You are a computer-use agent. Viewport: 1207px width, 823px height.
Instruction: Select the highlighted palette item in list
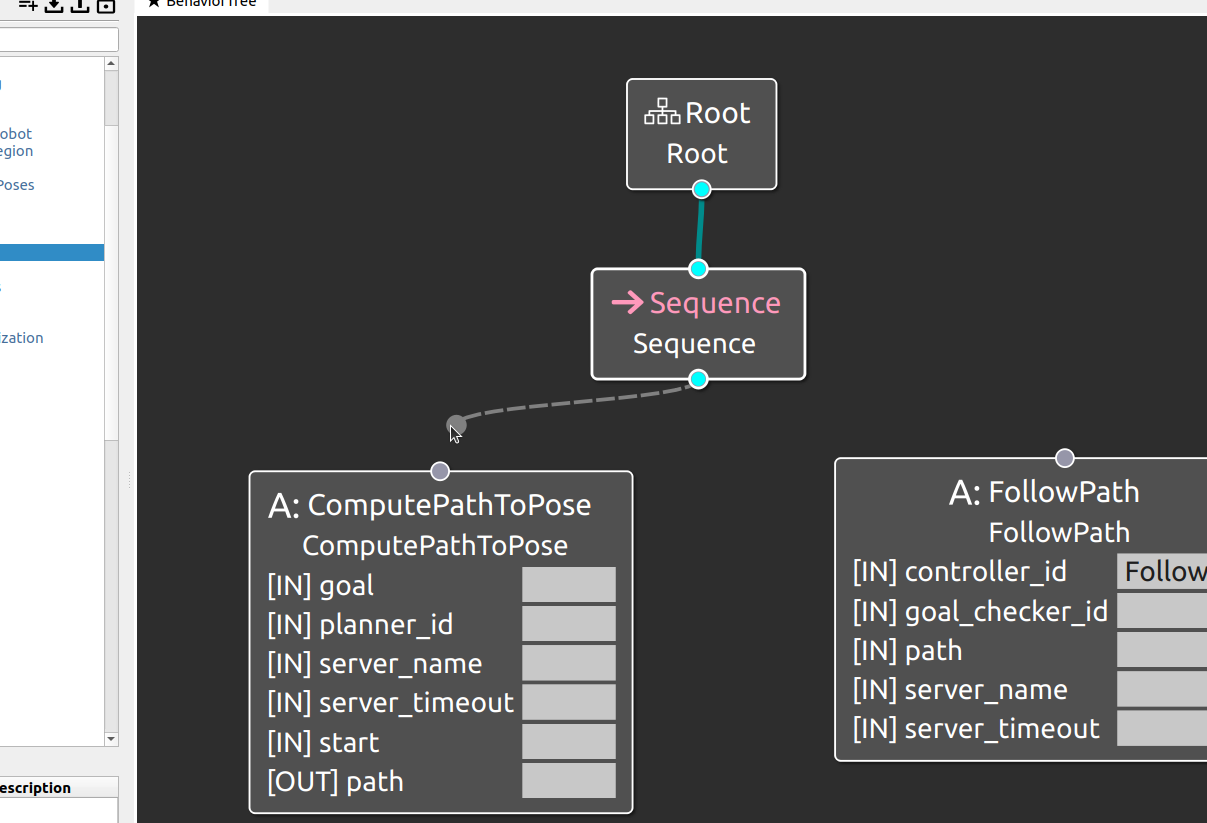[x=52, y=253]
